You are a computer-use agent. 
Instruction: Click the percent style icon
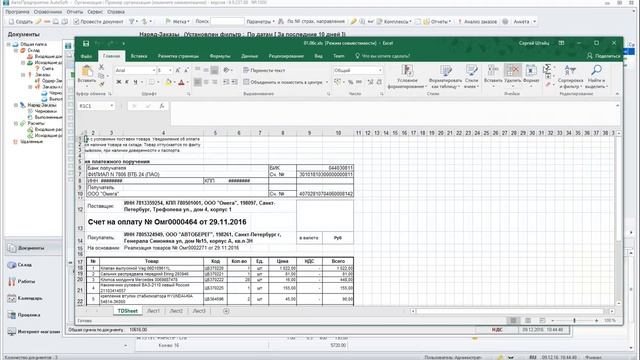350,82
